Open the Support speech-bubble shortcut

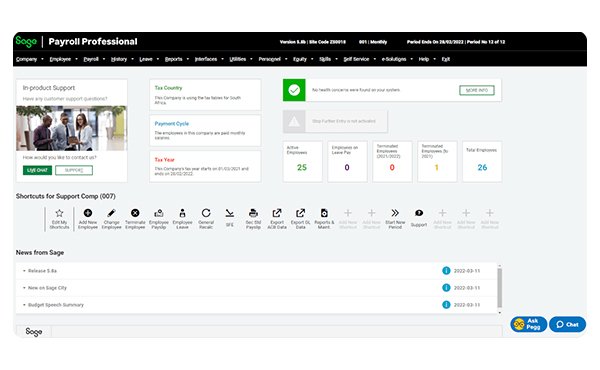coord(419,213)
